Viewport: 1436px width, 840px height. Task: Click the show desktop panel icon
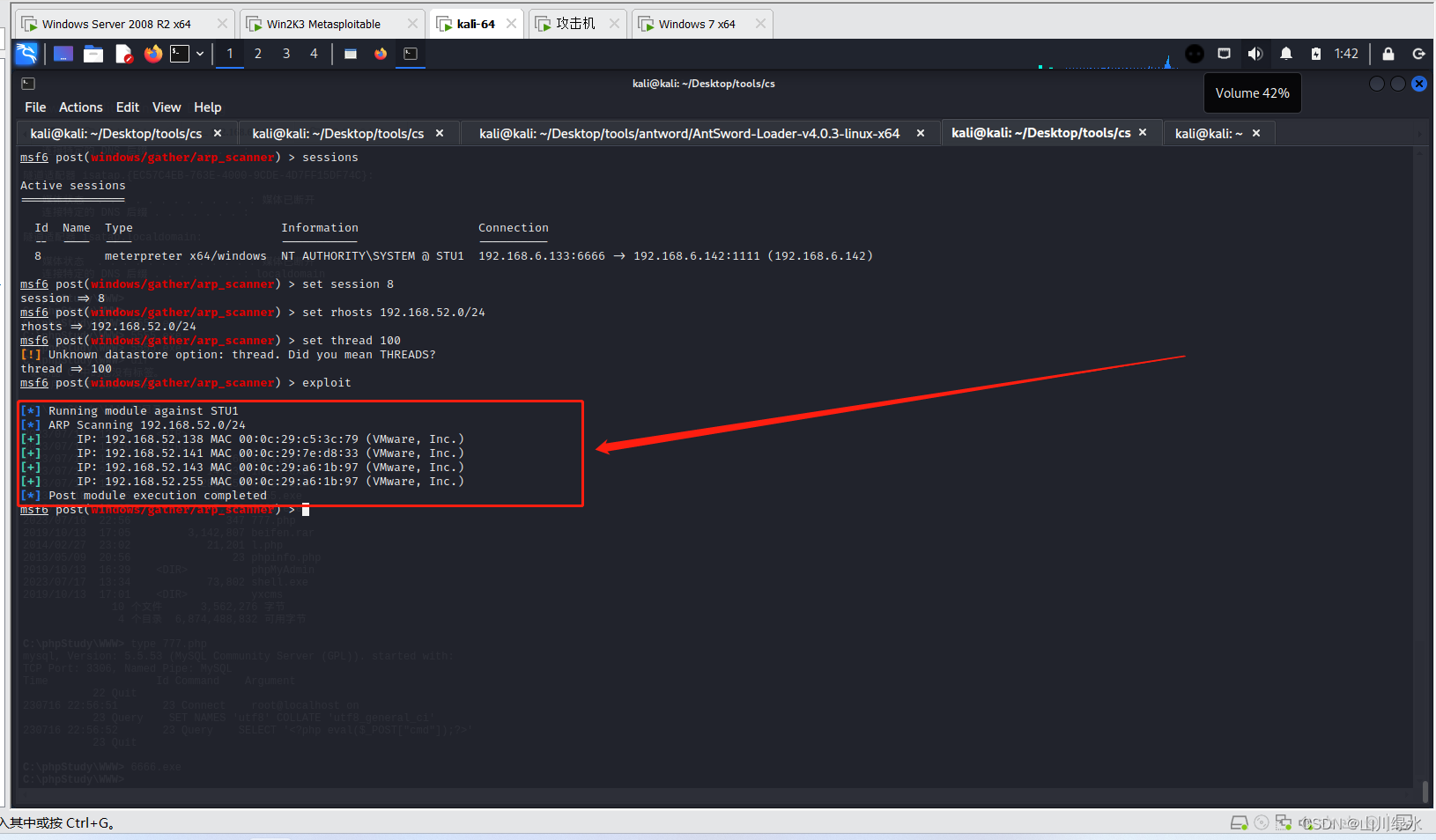[x=63, y=54]
